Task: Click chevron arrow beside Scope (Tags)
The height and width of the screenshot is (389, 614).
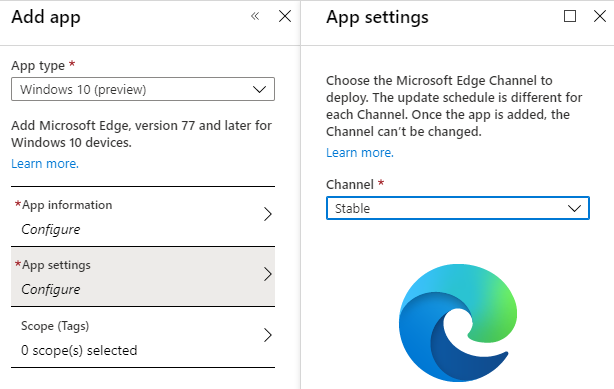Action: 267,335
